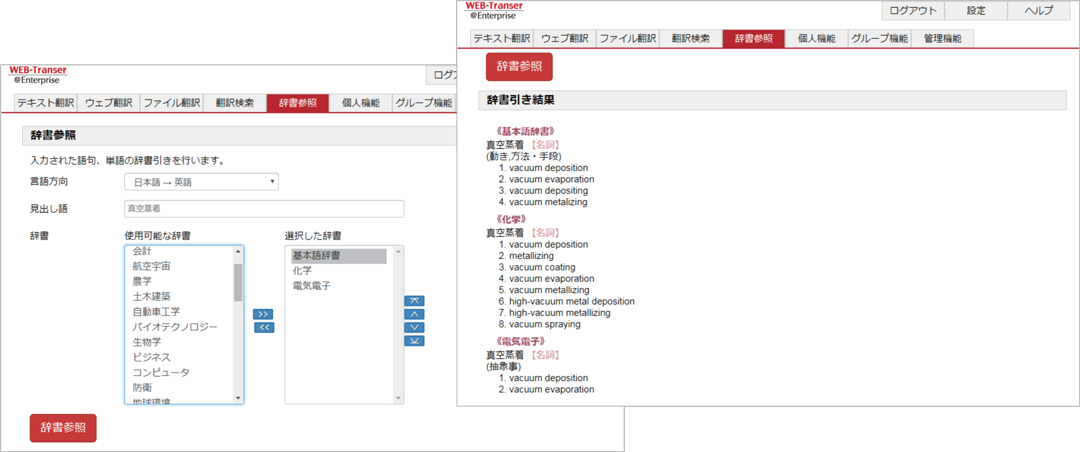Viewport: 1080px width, 452px height.
Task: Select 農学 in available dictionaries
Action: (x=142, y=281)
